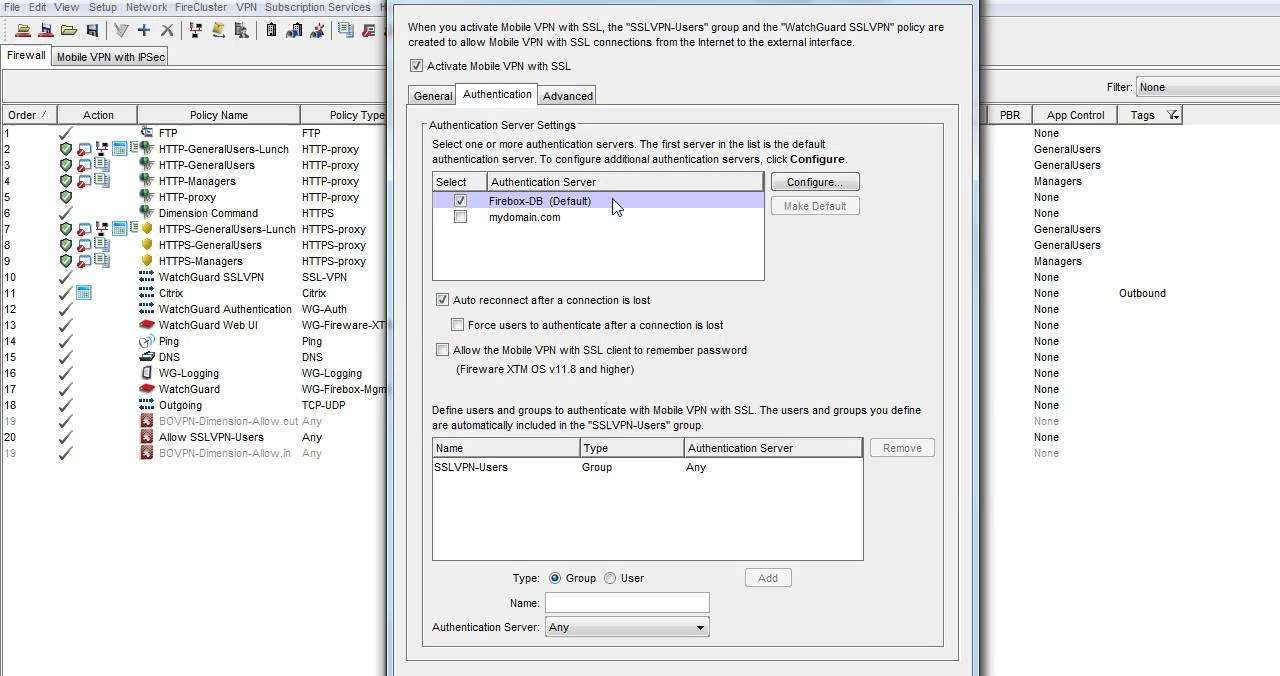Viewport: 1280px width, 676px height.
Task: Switch to the General tab
Action: (433, 96)
